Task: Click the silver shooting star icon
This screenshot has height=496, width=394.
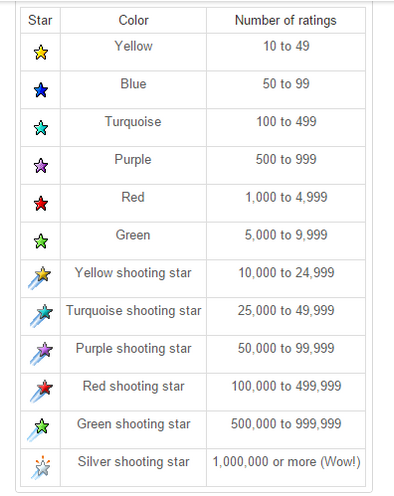Action: (41, 467)
